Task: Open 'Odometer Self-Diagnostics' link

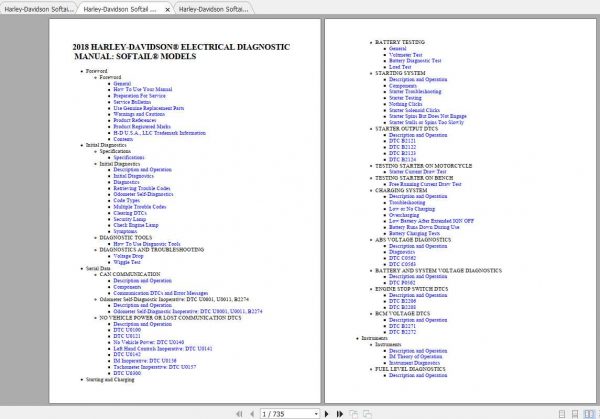Action: coord(143,194)
